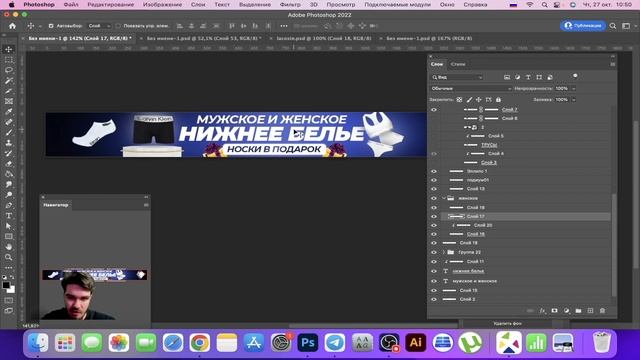Open the auto-select Слой dropdown
640x360 pixels.
(x=99, y=26)
